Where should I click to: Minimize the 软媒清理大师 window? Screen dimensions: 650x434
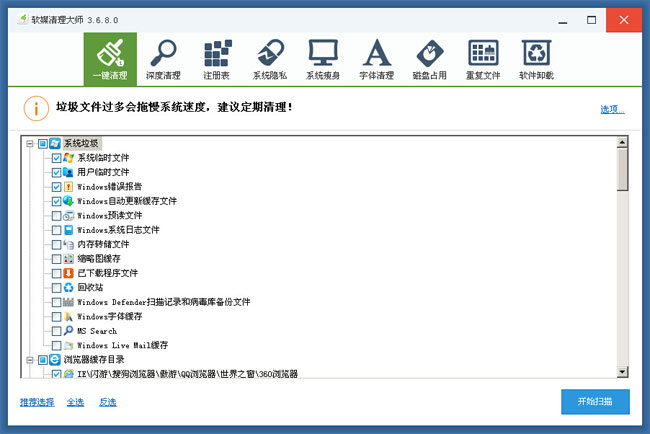tap(563, 20)
